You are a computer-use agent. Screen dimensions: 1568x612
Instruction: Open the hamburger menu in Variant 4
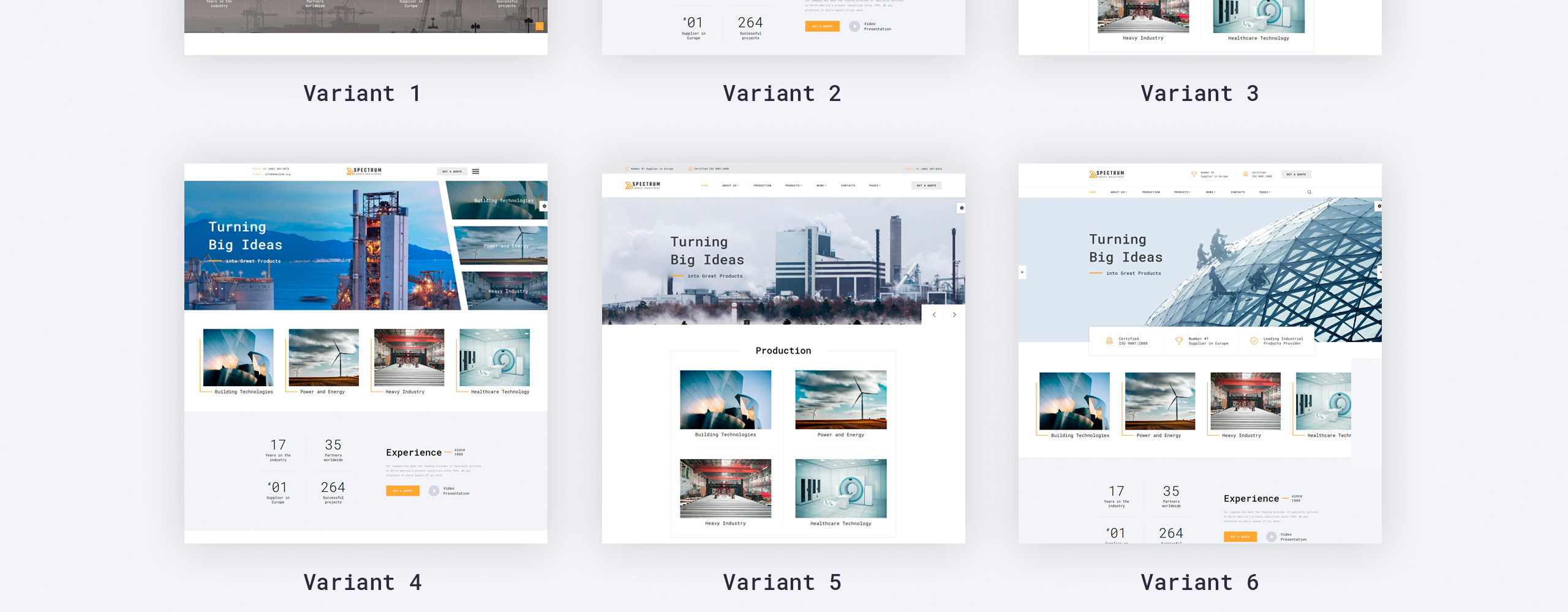(475, 171)
